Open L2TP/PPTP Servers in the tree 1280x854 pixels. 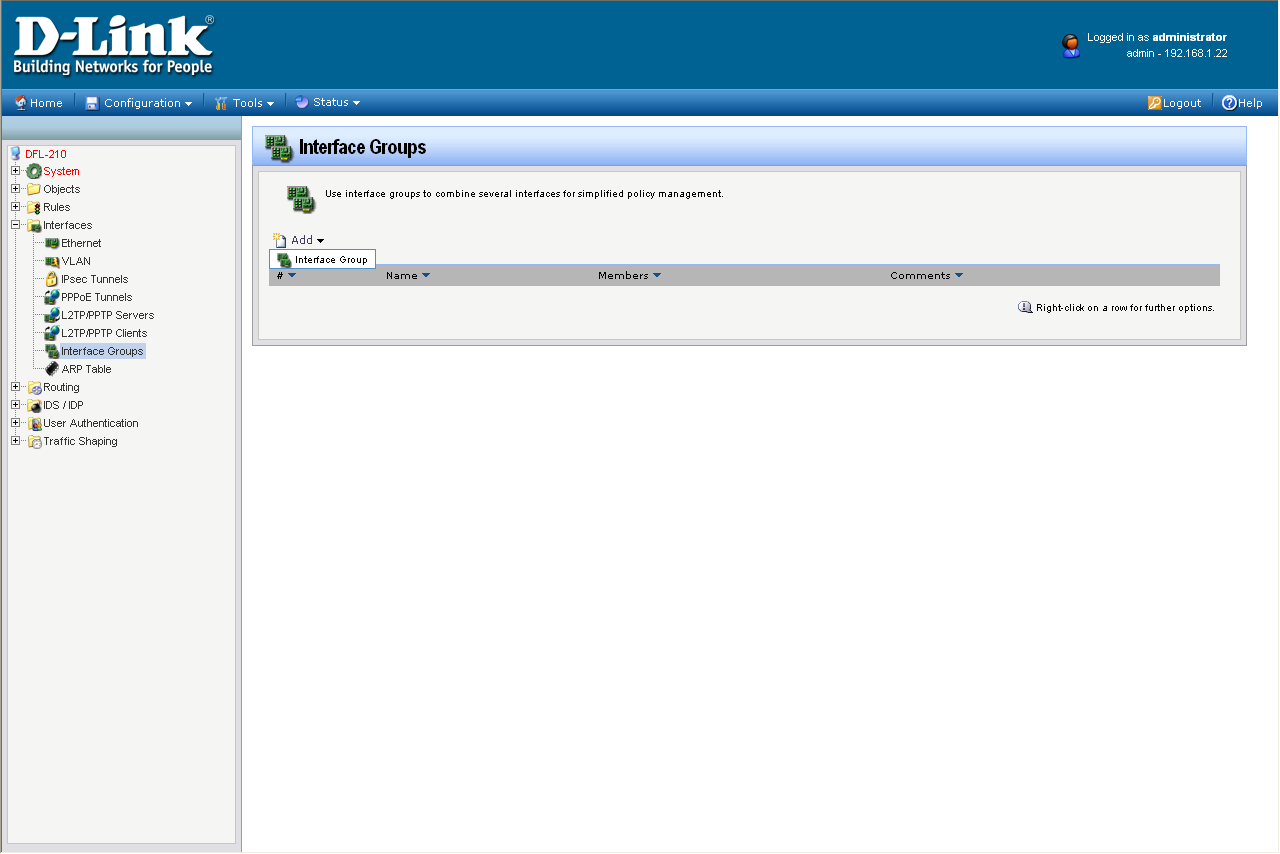[x=107, y=316]
